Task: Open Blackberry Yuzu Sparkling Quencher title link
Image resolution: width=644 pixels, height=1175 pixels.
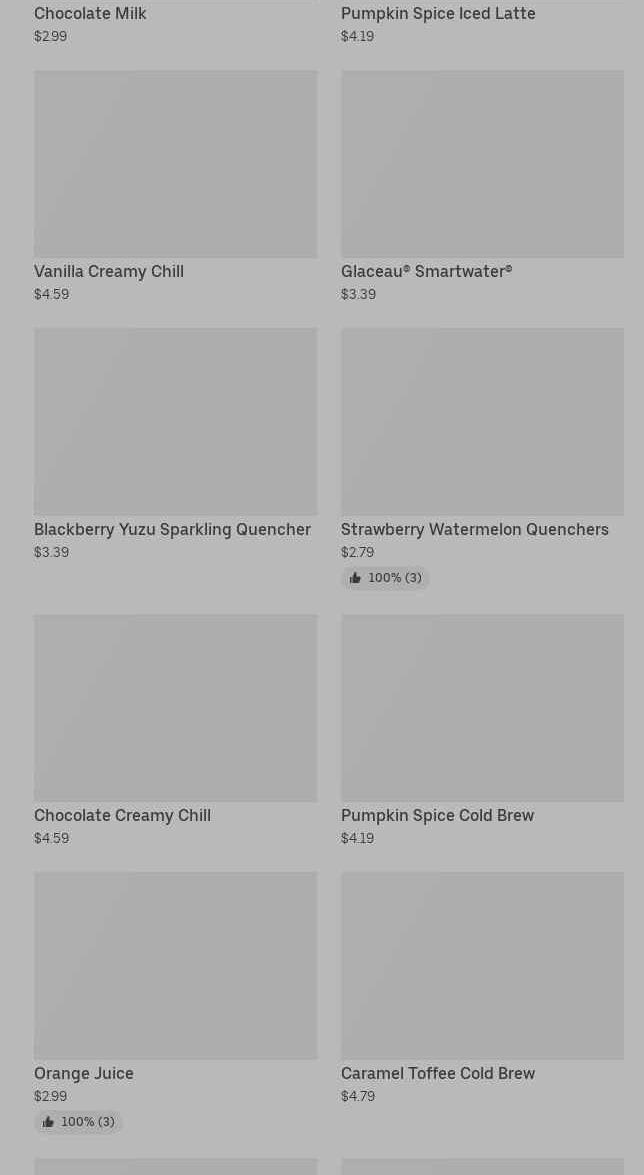Action: (x=172, y=529)
